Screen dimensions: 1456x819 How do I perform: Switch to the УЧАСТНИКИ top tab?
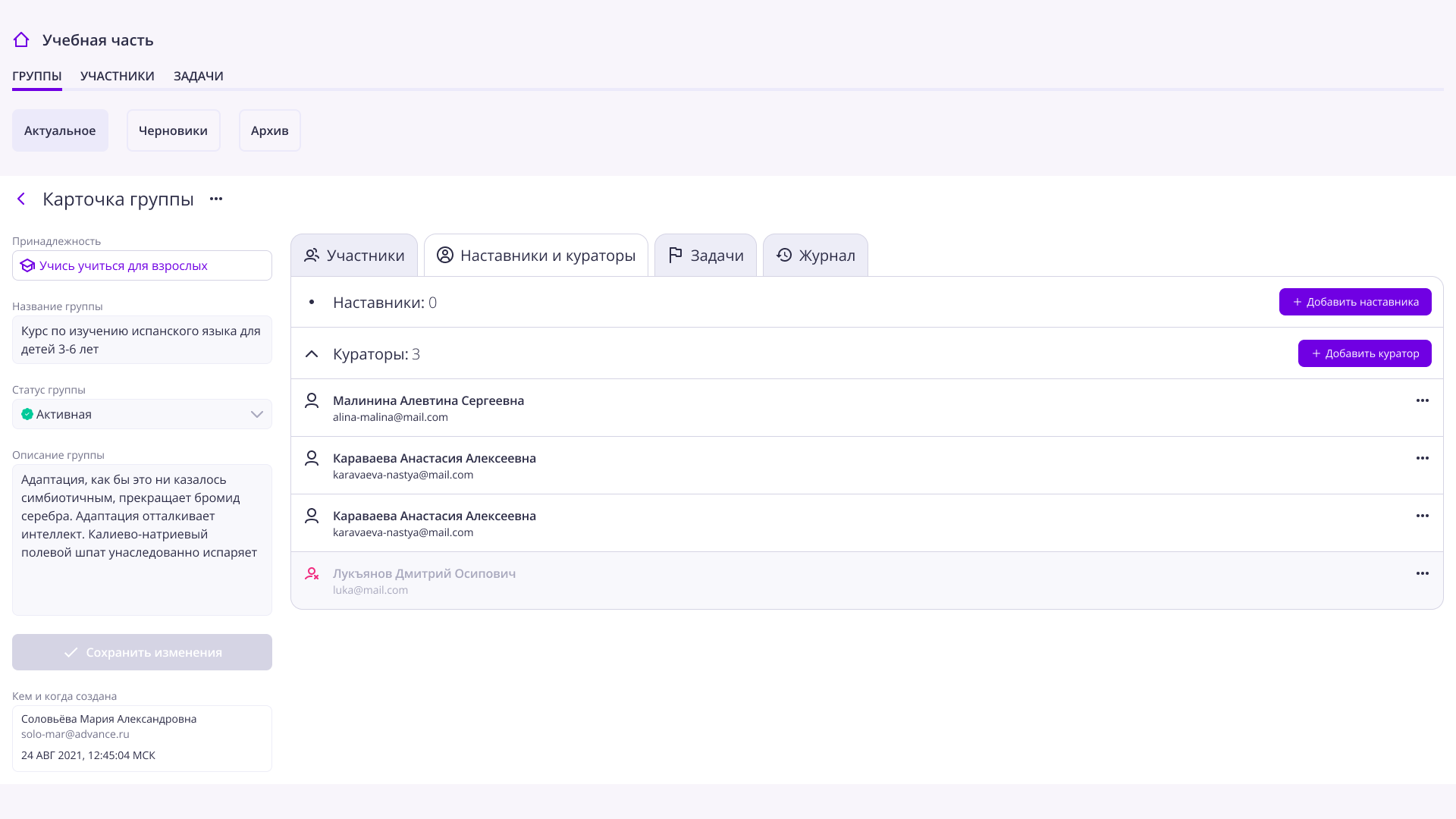[118, 76]
